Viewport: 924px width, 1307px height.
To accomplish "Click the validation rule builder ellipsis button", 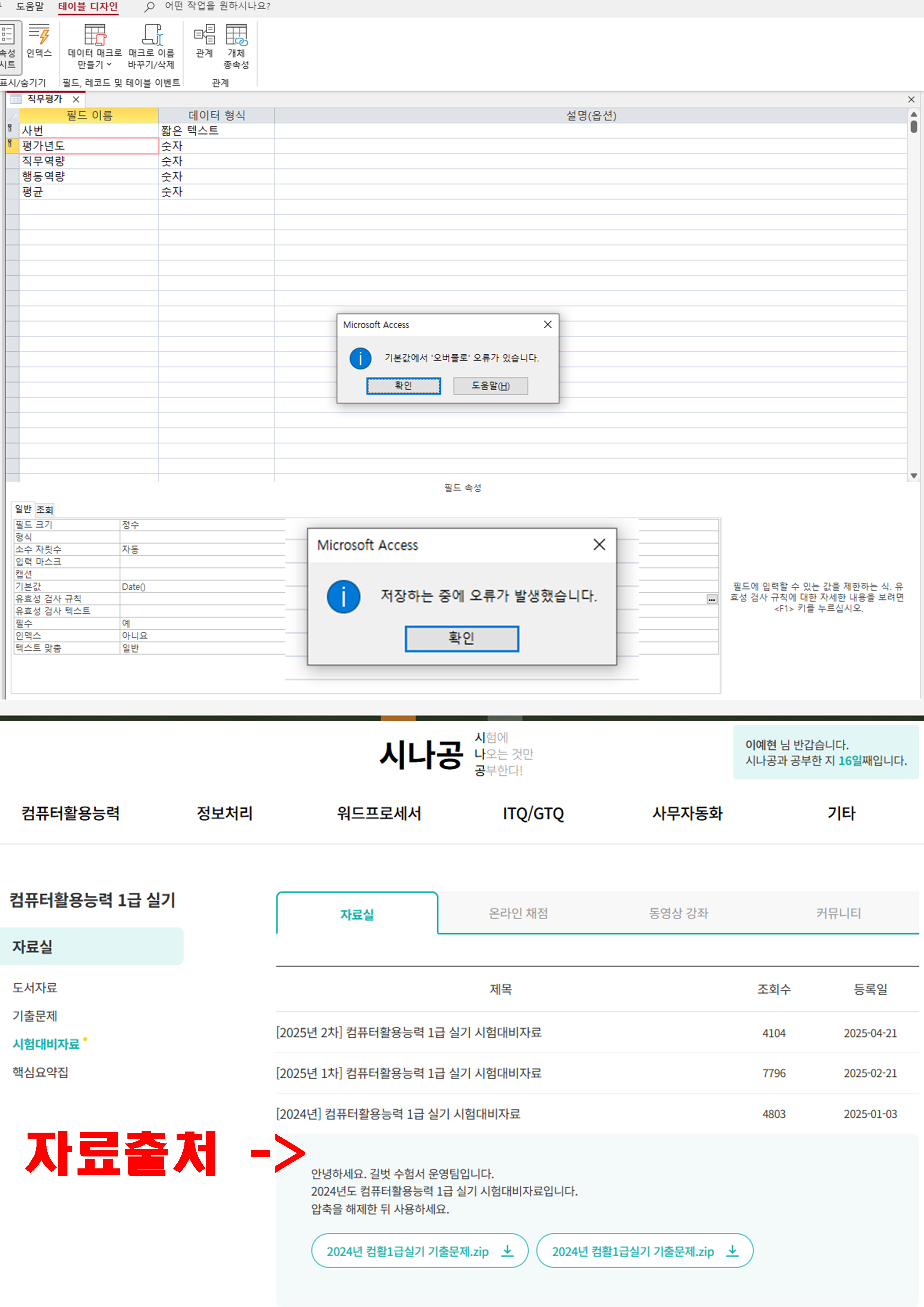I will click(x=712, y=599).
